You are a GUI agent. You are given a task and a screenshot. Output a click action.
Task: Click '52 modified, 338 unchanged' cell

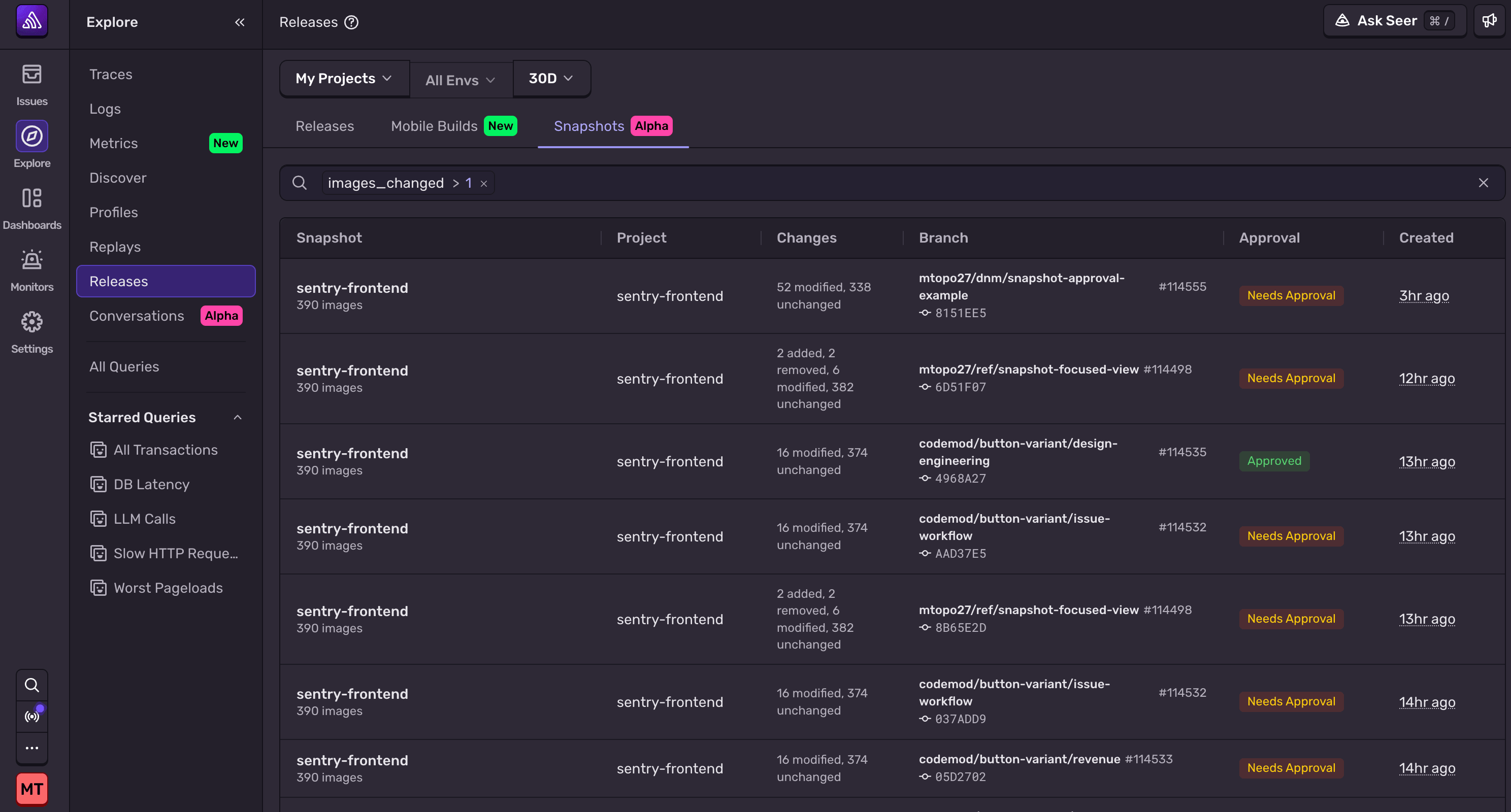[x=824, y=296]
